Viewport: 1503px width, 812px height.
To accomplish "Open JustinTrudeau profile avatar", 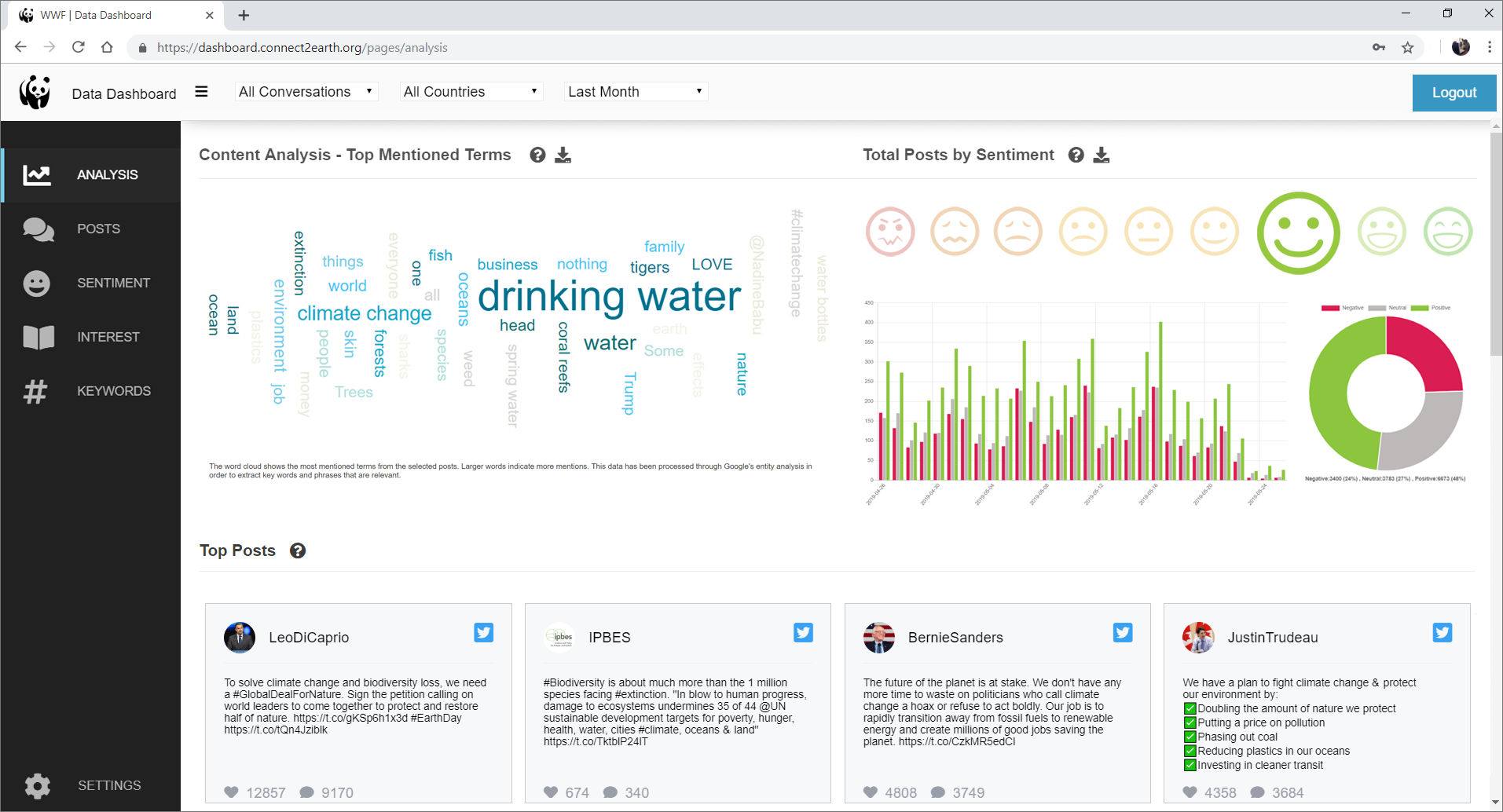I will point(1198,638).
